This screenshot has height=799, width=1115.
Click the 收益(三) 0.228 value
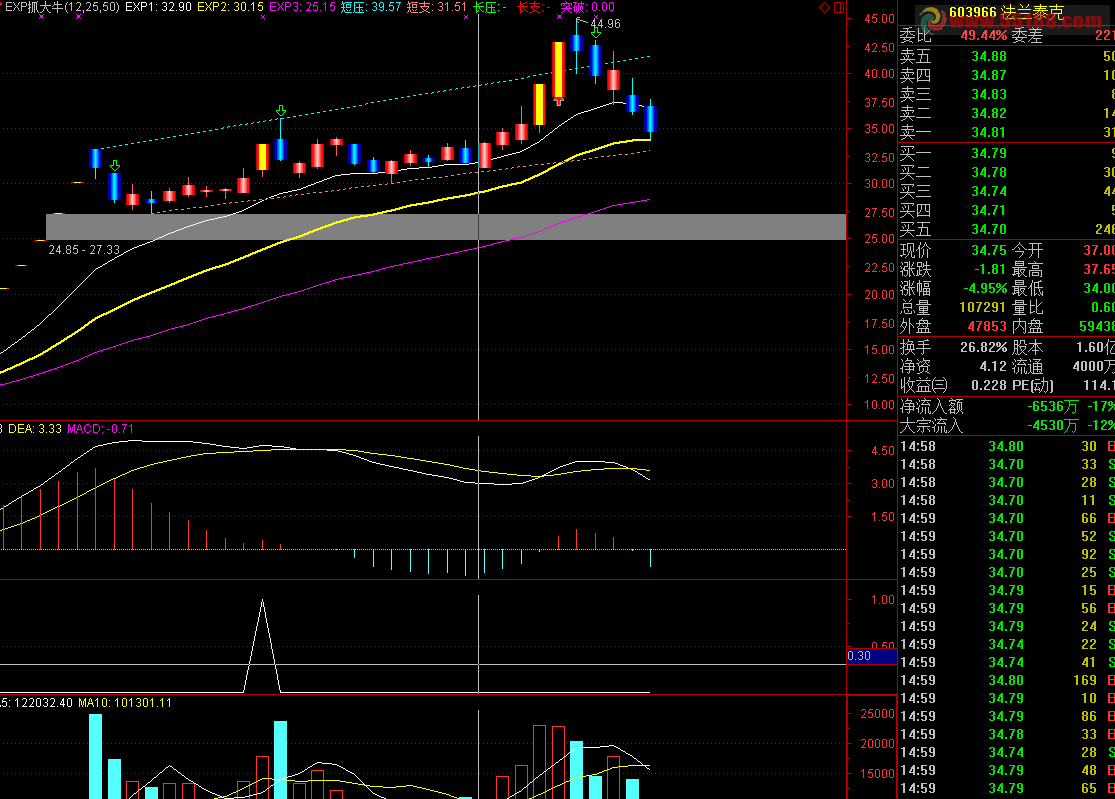coord(989,385)
